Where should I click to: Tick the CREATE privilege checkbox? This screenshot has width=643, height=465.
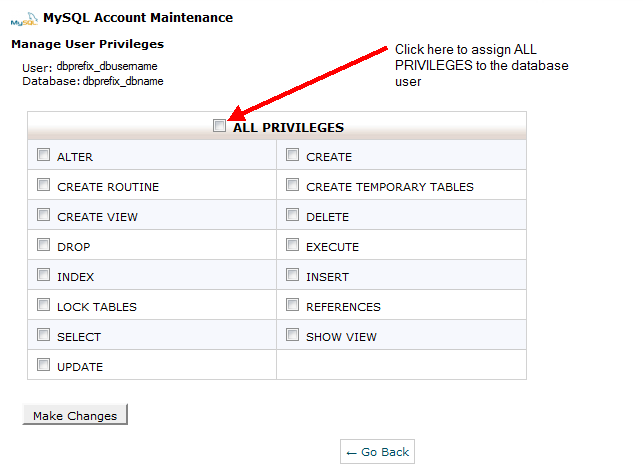pyautogui.click(x=292, y=155)
